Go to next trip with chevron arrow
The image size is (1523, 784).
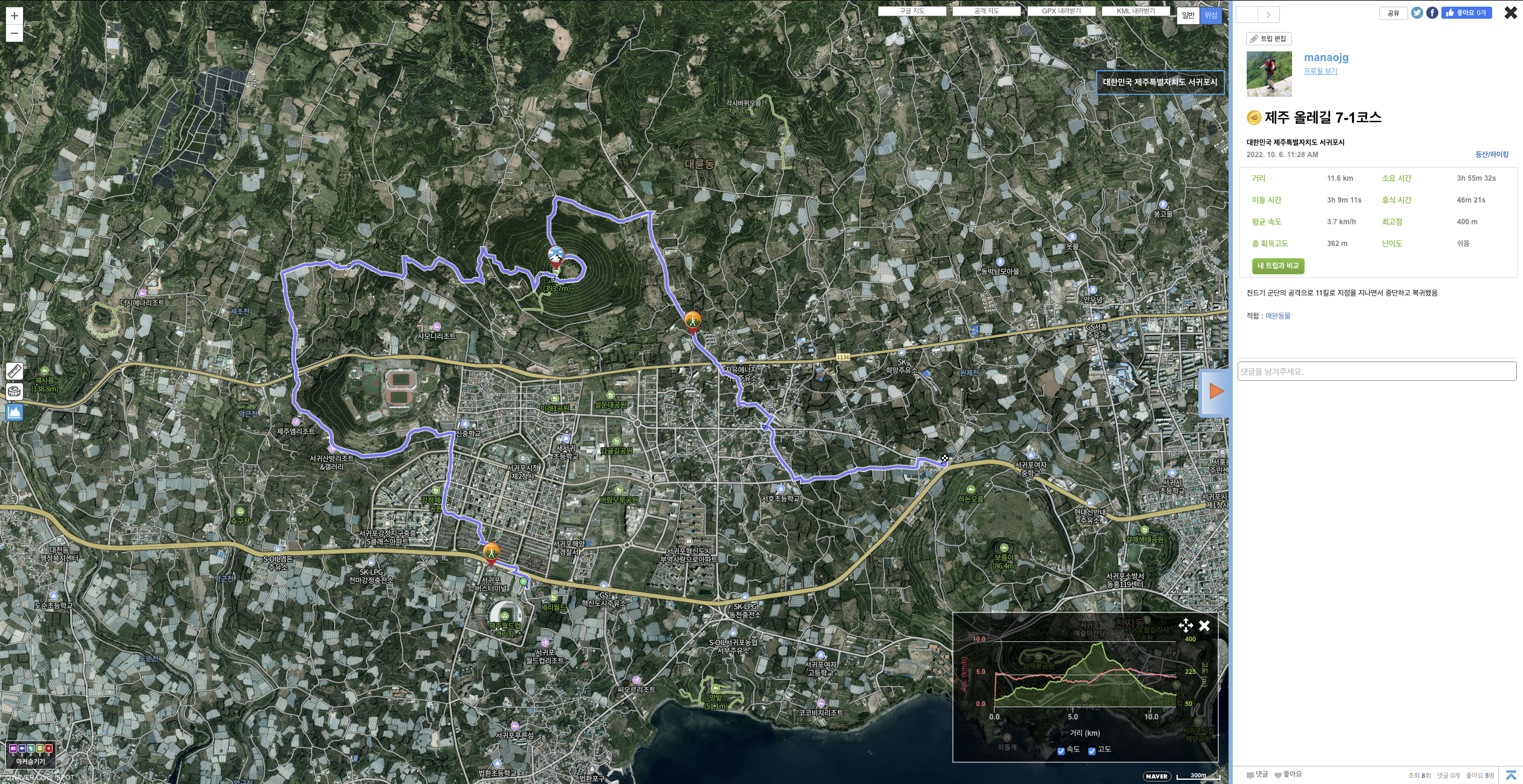[1268, 15]
